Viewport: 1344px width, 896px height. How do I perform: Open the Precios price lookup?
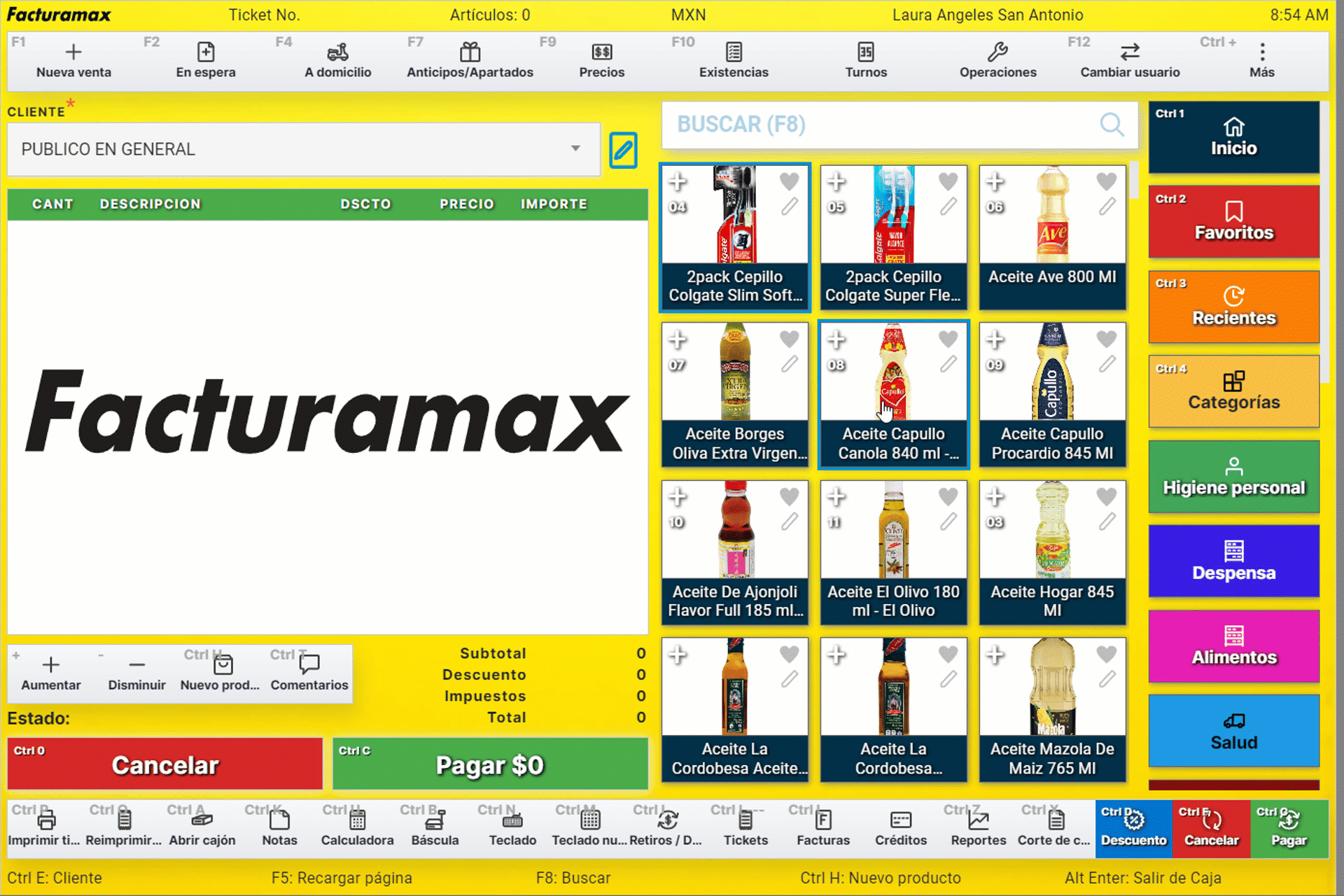tap(602, 61)
